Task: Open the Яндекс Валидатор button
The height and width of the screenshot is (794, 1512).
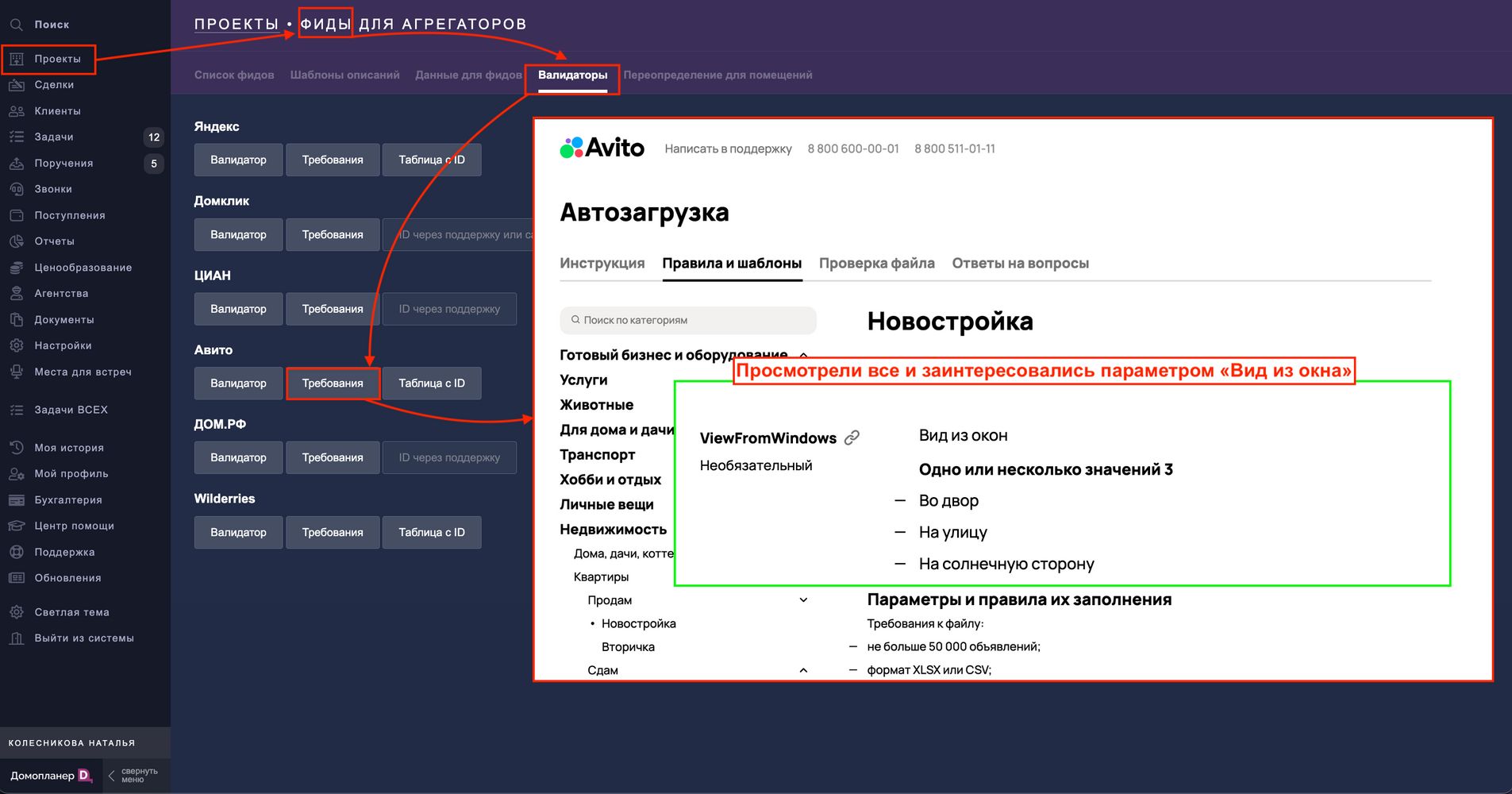Action: (x=238, y=160)
